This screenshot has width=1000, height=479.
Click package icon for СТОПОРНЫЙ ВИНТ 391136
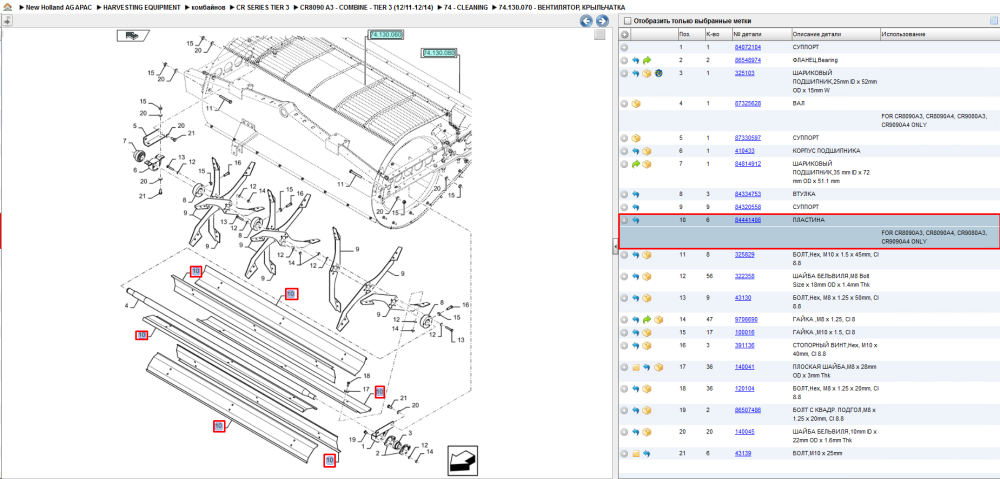pyautogui.click(x=647, y=346)
